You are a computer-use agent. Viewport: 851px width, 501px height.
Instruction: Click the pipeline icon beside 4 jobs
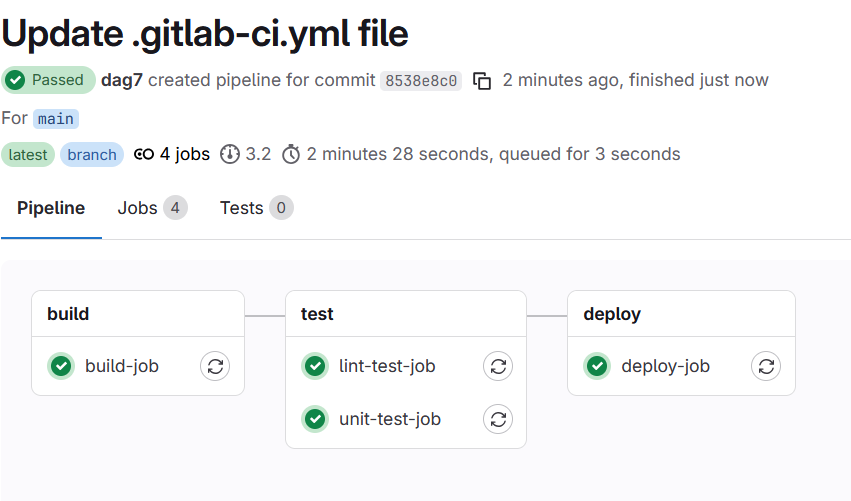point(144,154)
